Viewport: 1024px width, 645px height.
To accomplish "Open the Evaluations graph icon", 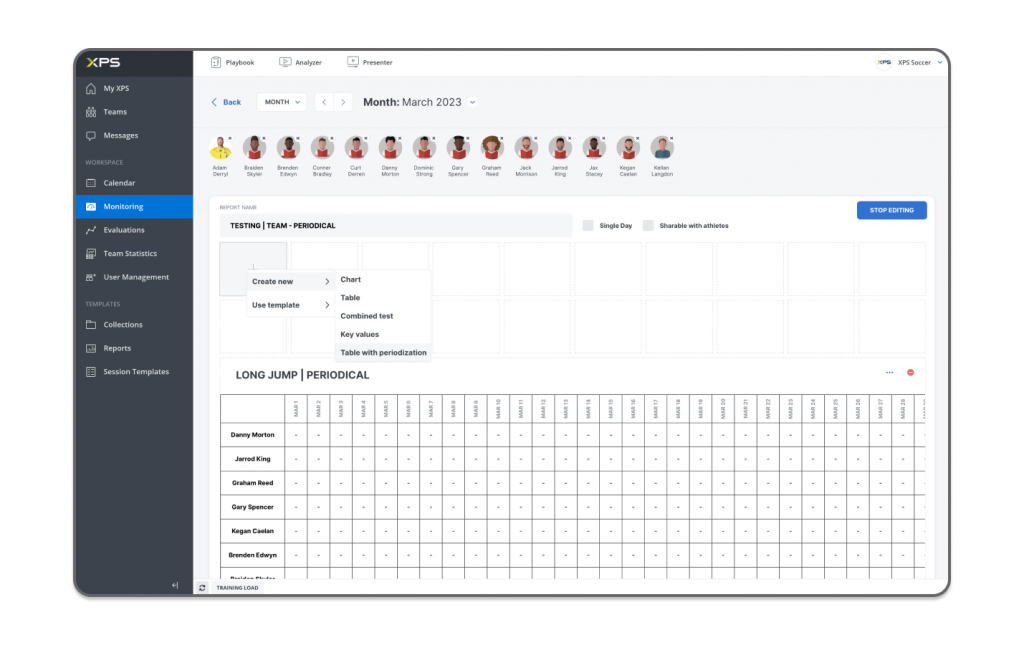I will coord(91,230).
